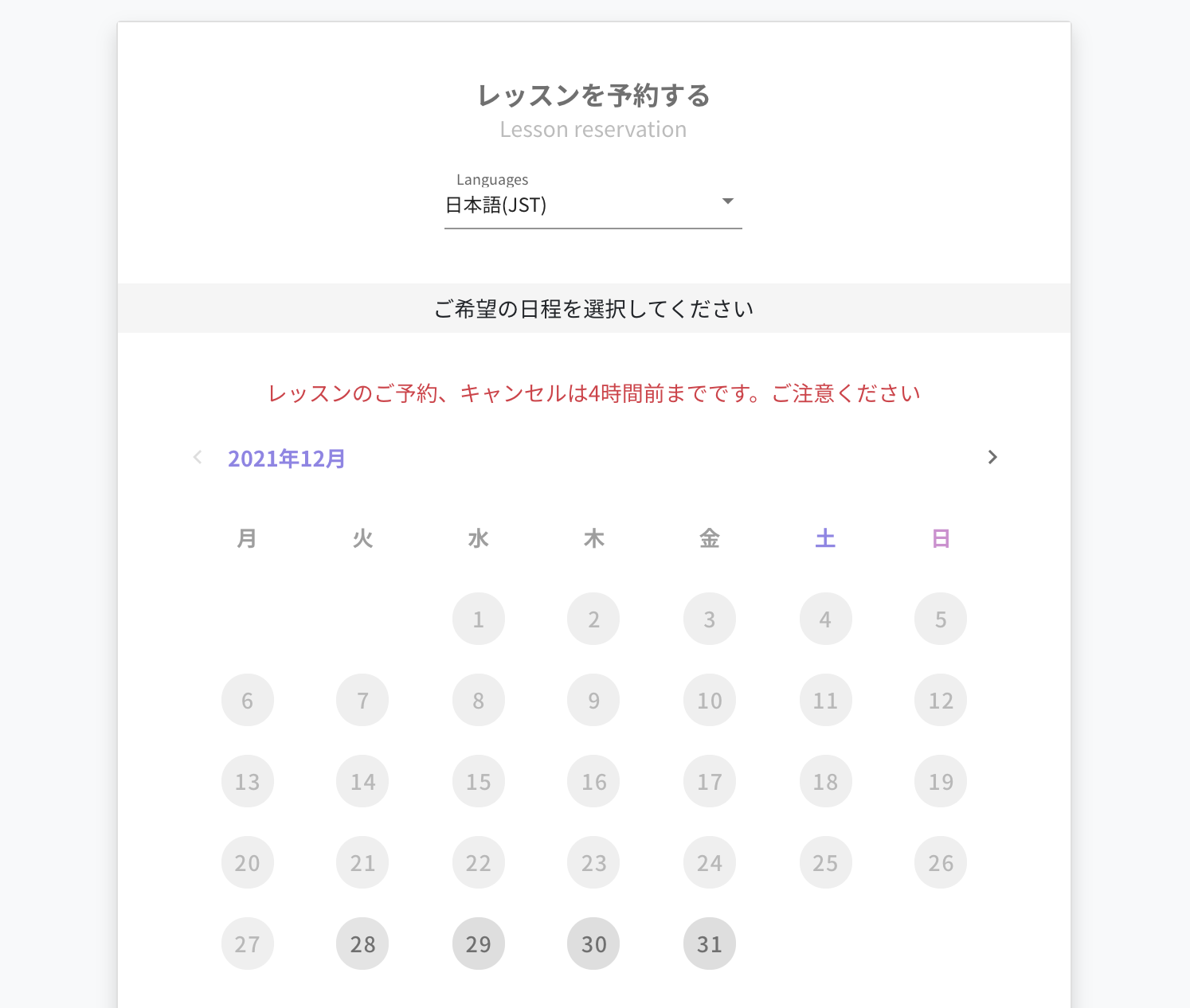The image size is (1190, 1008).
Task: Go to next month with right chevron
Action: pos(992,457)
